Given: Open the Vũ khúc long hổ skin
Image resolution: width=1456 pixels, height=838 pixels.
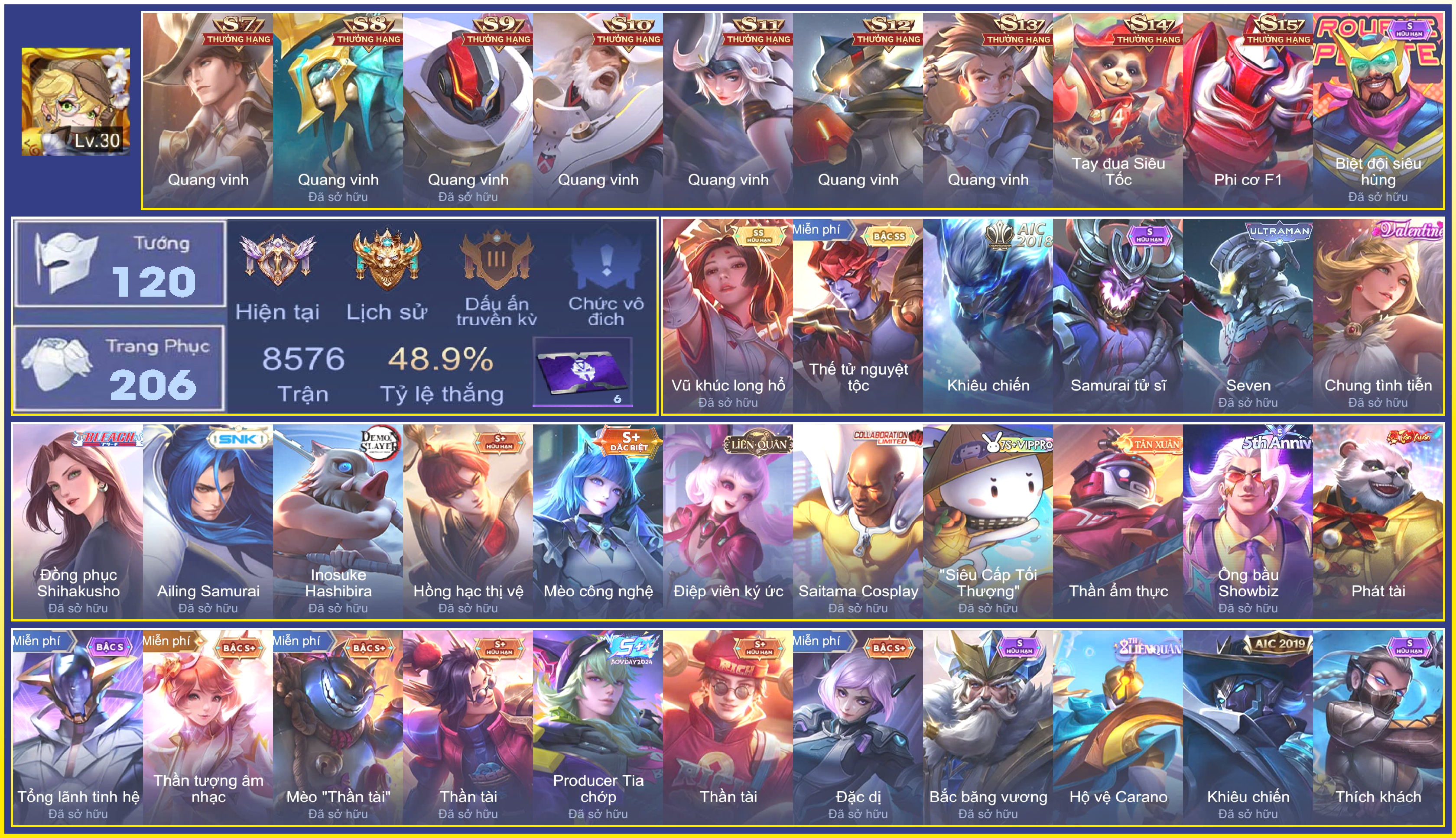Looking at the screenshot, I should 728,316.
